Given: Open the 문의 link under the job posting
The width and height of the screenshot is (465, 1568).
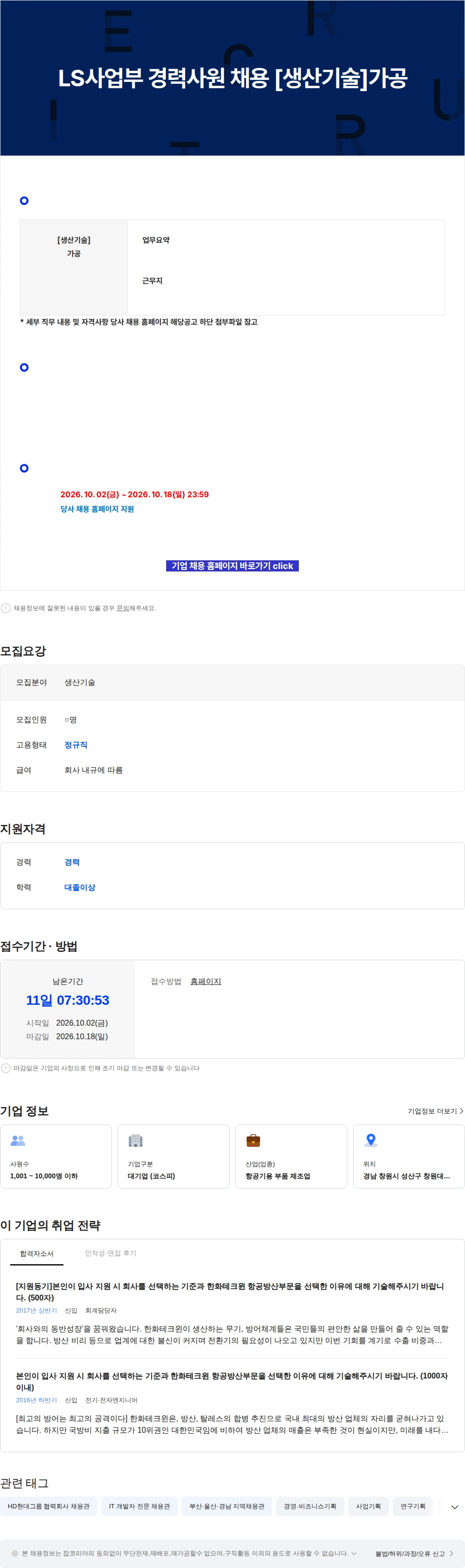Looking at the screenshot, I should pos(123,608).
